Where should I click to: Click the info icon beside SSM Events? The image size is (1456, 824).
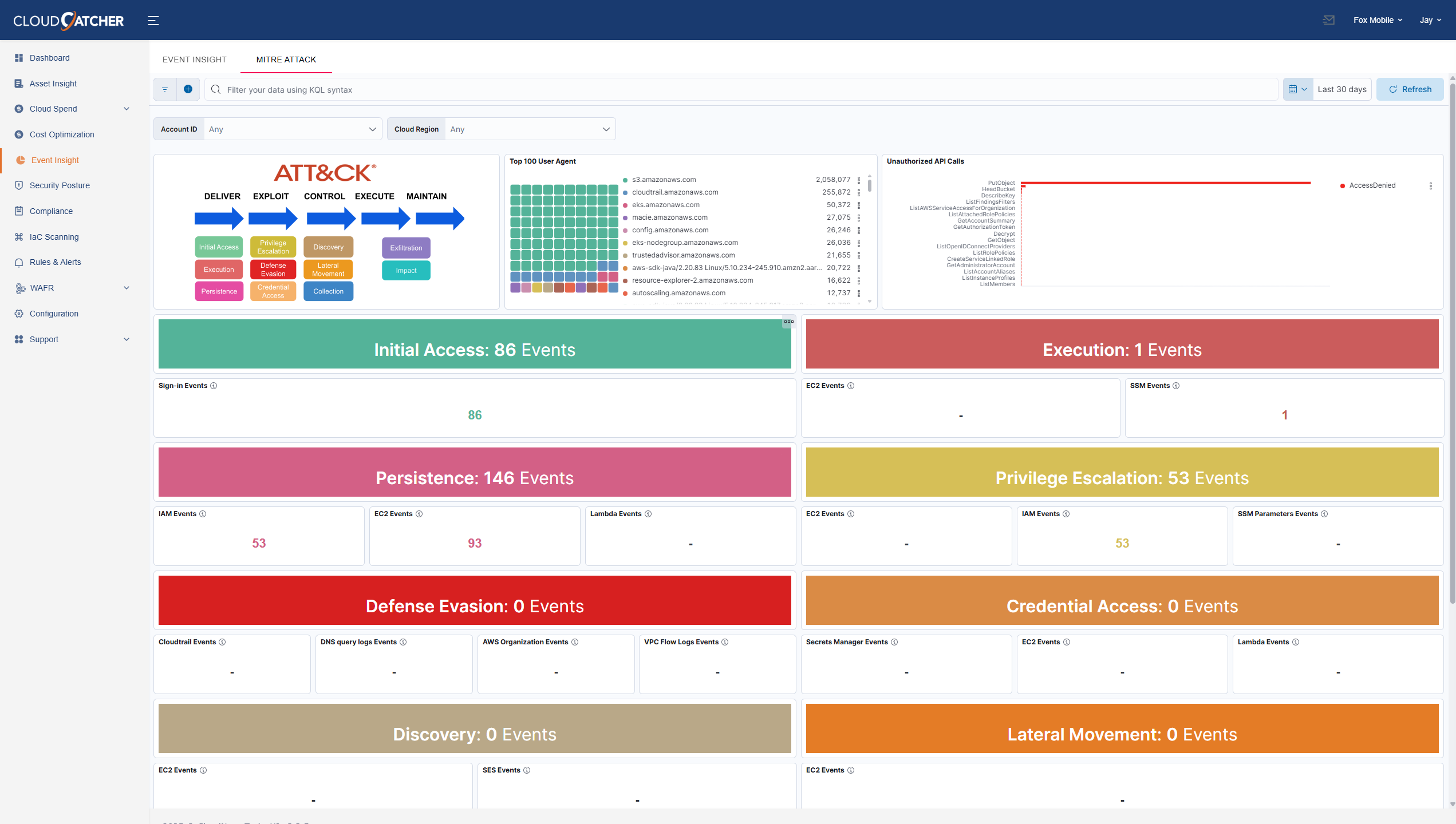point(1176,386)
